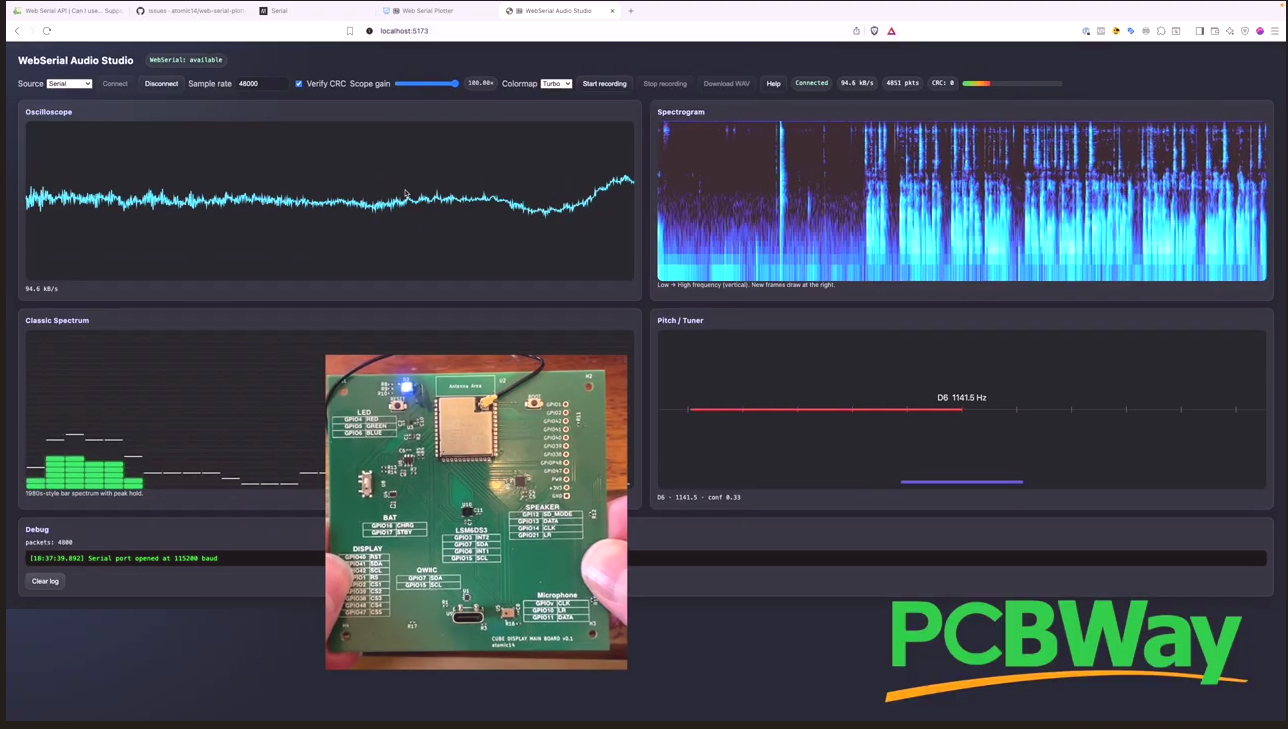Toggle the browser sidebar panel icon

pyautogui.click(x=1200, y=31)
